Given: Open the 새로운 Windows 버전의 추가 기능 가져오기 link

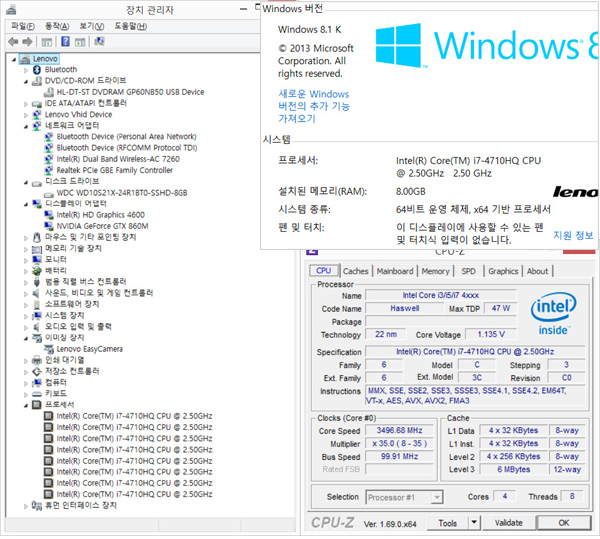Looking at the screenshot, I should (x=314, y=106).
